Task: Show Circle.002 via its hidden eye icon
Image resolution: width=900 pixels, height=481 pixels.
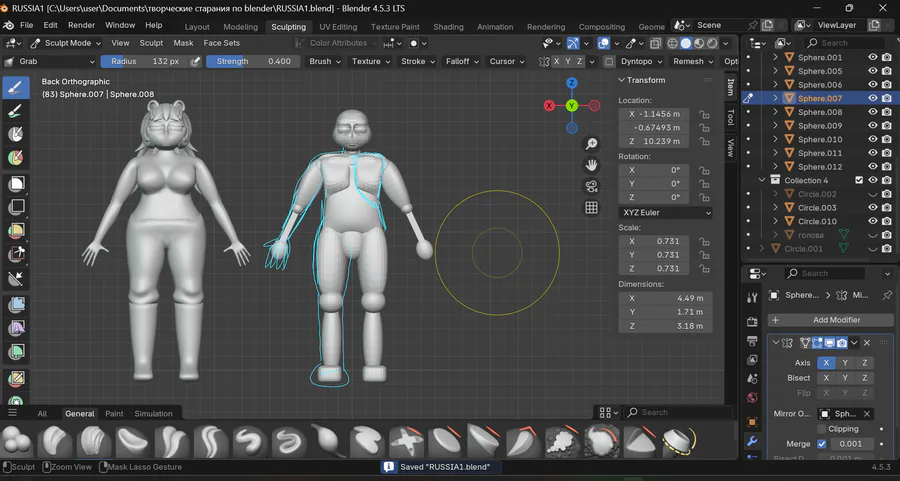Action: coord(873,194)
